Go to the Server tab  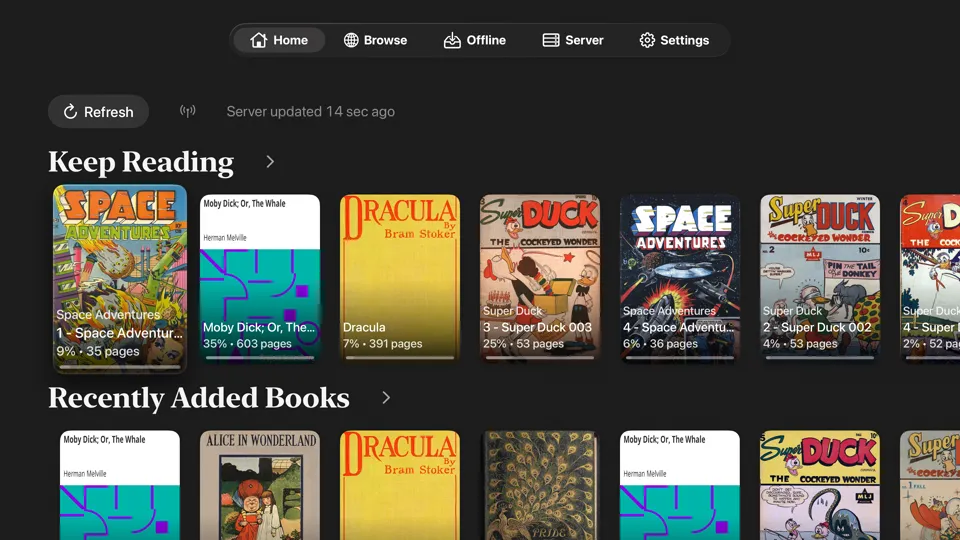pyautogui.click(x=573, y=40)
